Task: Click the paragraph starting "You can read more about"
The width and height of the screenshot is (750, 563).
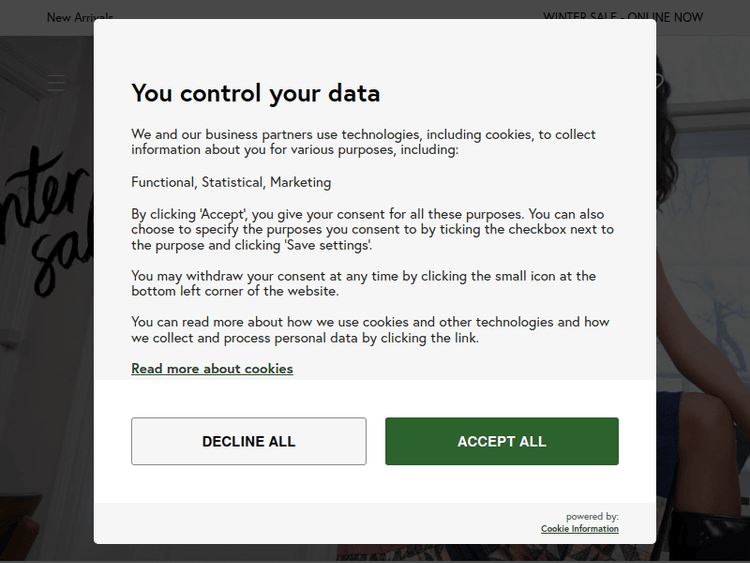Action: point(370,330)
